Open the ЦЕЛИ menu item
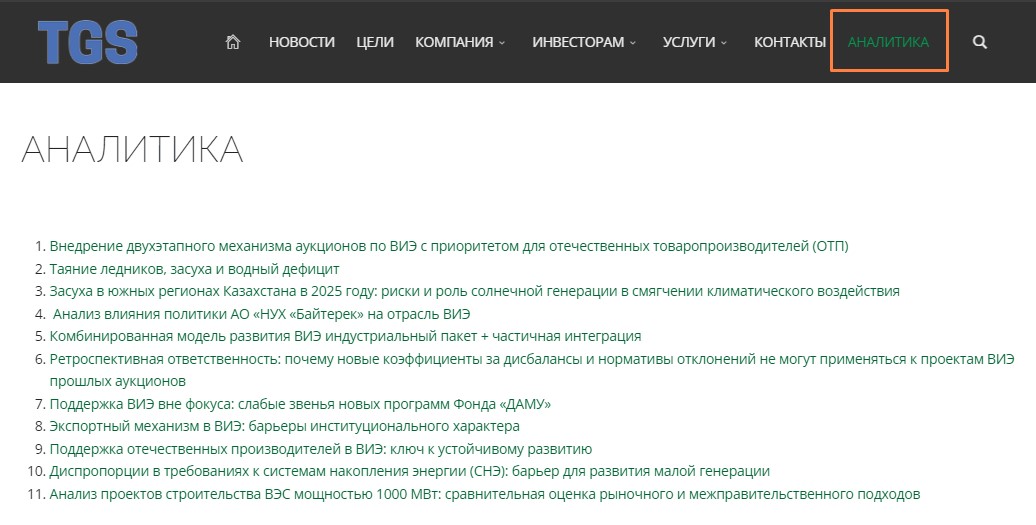Viewport: 1036px width, 525px height. coord(375,42)
